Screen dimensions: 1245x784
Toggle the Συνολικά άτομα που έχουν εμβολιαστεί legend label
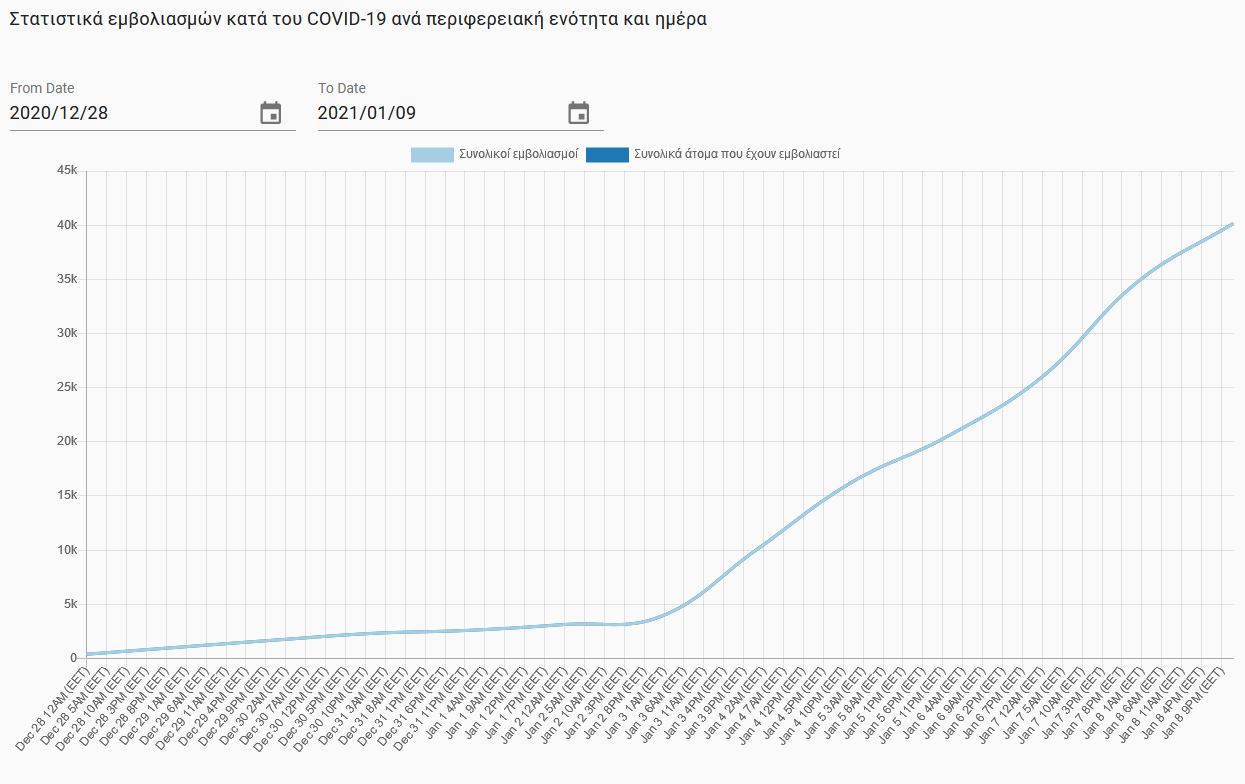point(737,155)
